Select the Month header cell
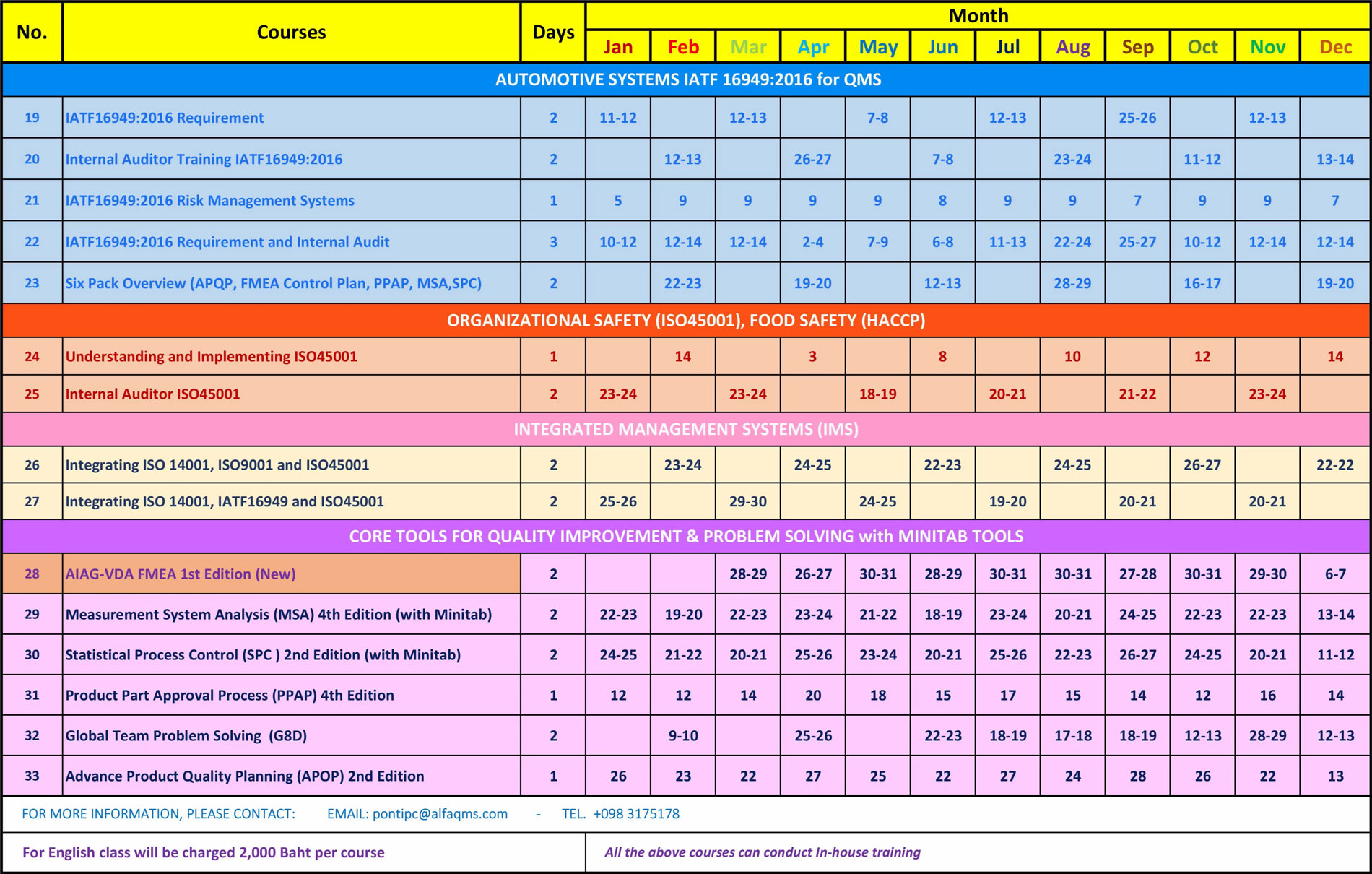The height and width of the screenshot is (874, 1372). (x=978, y=16)
